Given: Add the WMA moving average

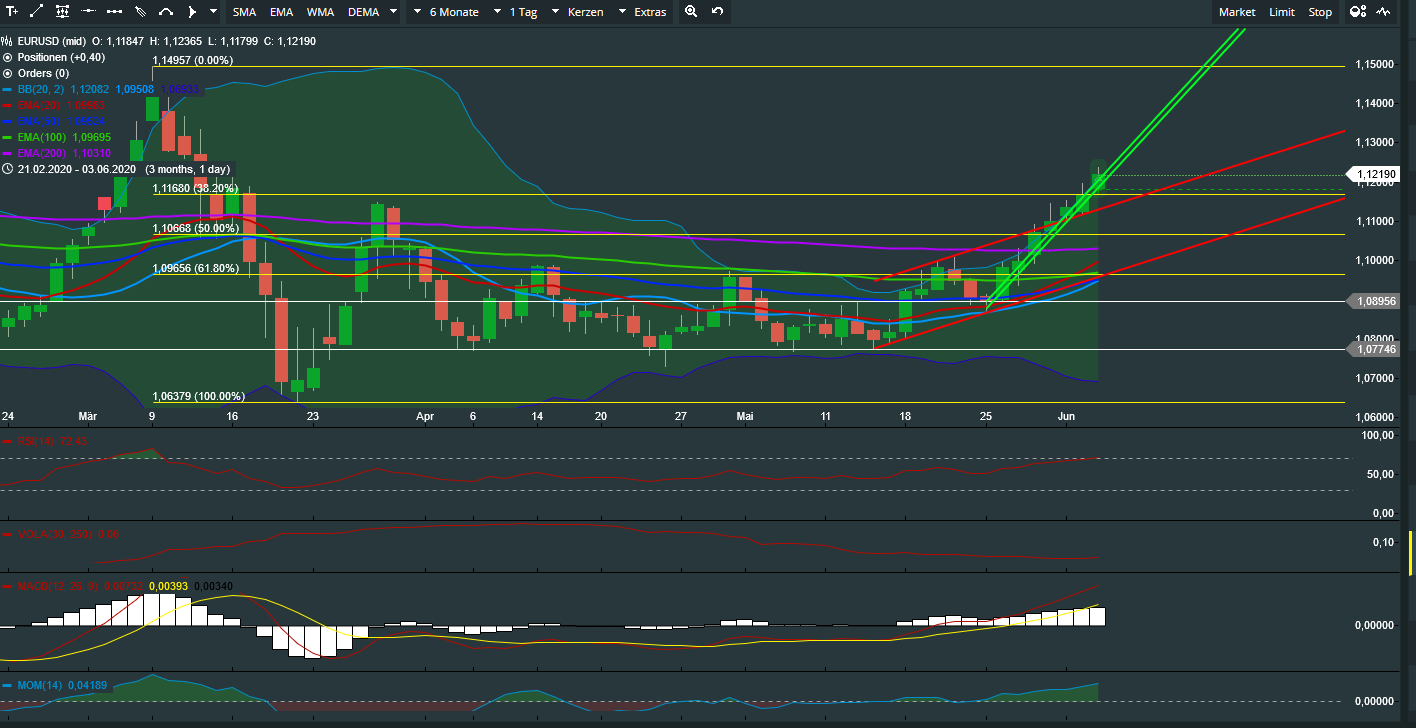Looking at the screenshot, I should [321, 12].
